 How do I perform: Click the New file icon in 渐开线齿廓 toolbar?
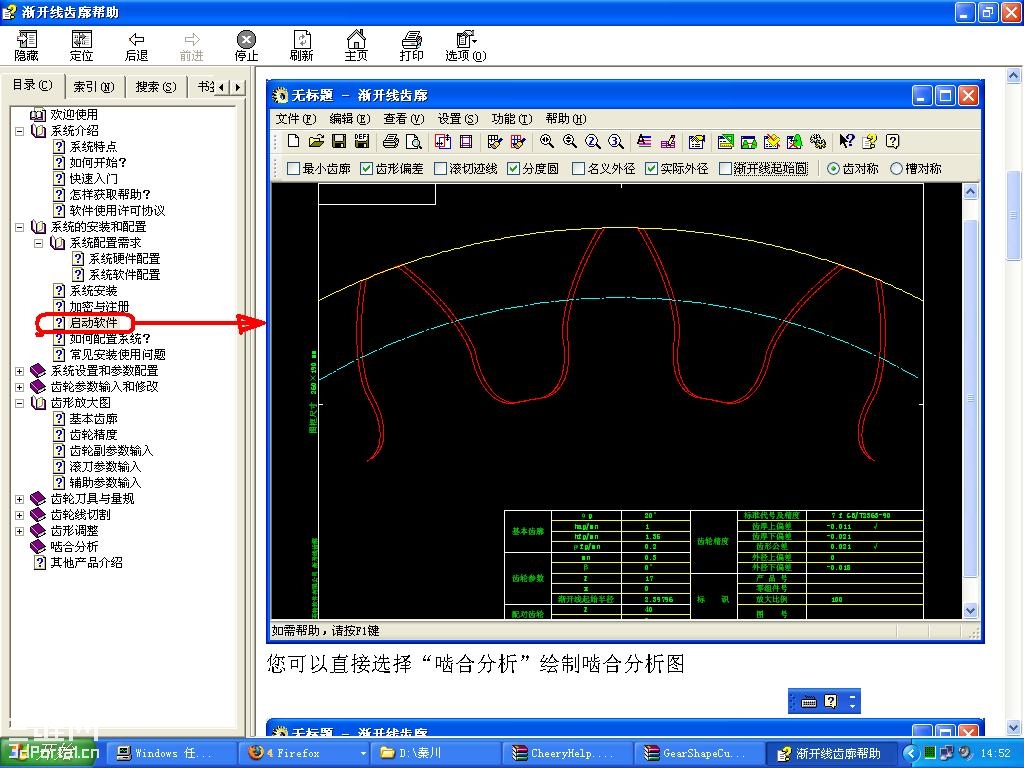(x=294, y=141)
